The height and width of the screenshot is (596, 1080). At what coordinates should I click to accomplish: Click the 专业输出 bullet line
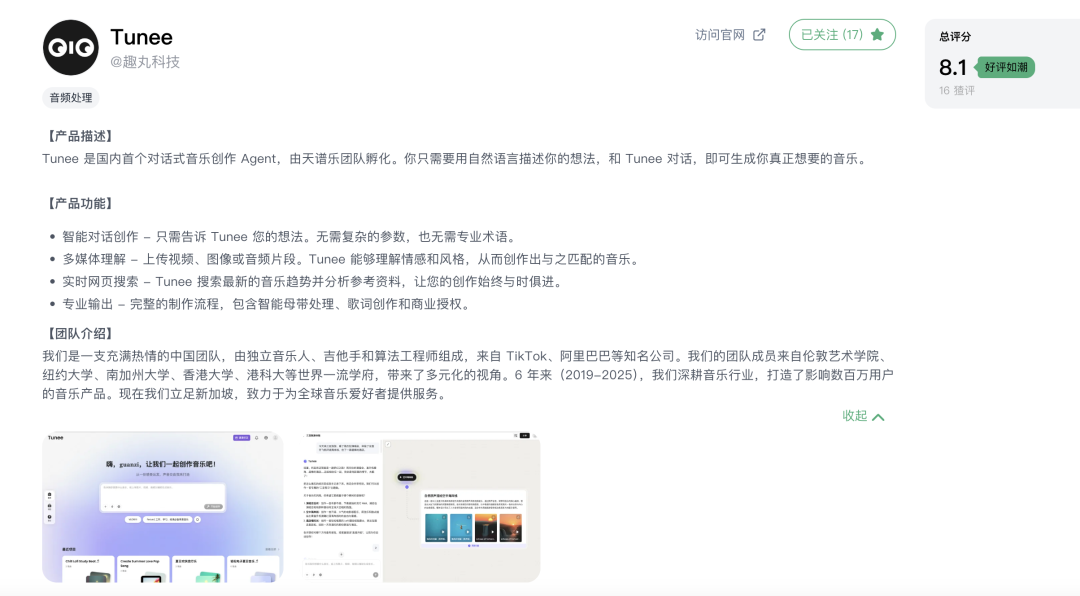coord(268,305)
